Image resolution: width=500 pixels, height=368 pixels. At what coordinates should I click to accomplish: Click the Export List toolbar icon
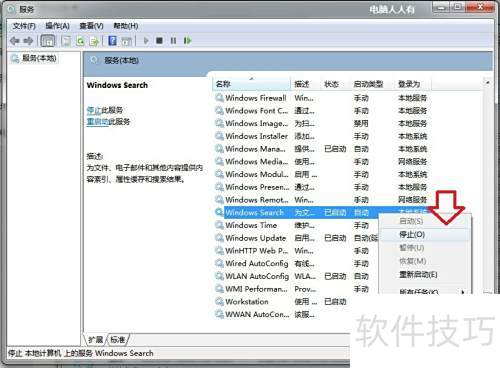click(95, 41)
